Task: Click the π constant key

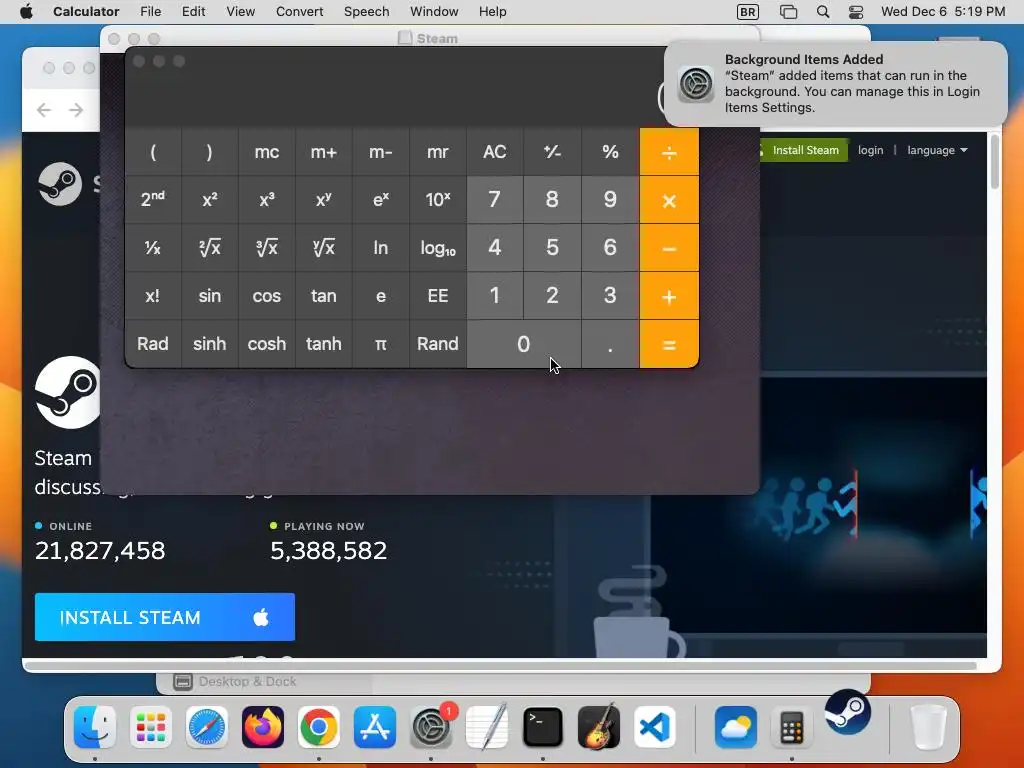Action: coord(381,344)
